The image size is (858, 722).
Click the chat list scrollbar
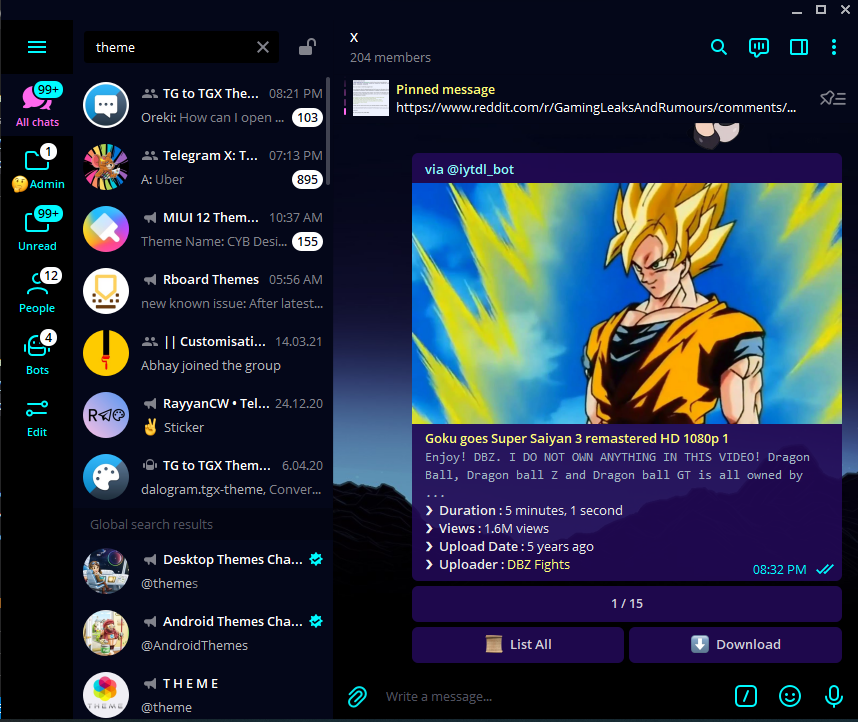point(328,131)
